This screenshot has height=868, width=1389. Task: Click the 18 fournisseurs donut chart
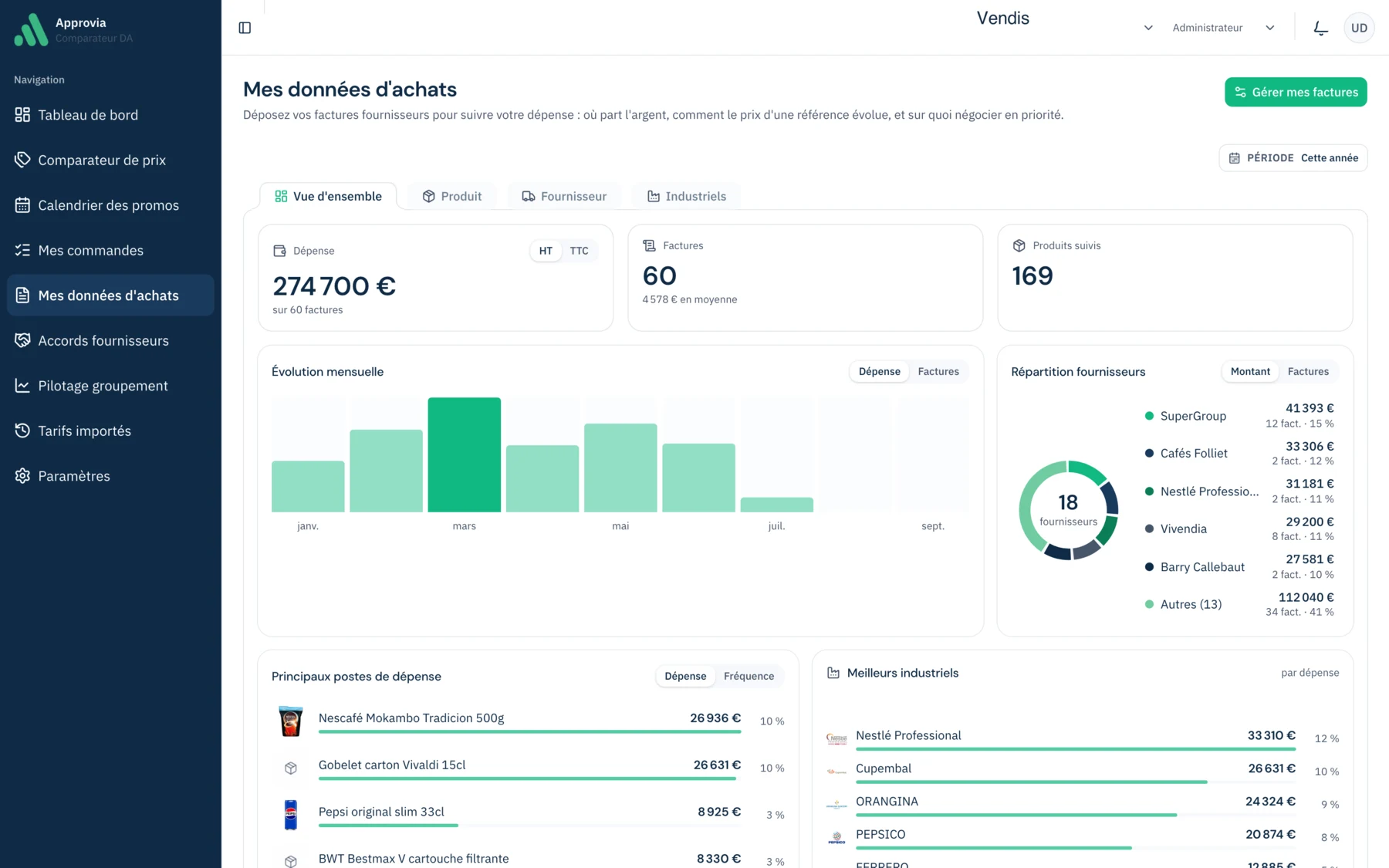(x=1068, y=510)
